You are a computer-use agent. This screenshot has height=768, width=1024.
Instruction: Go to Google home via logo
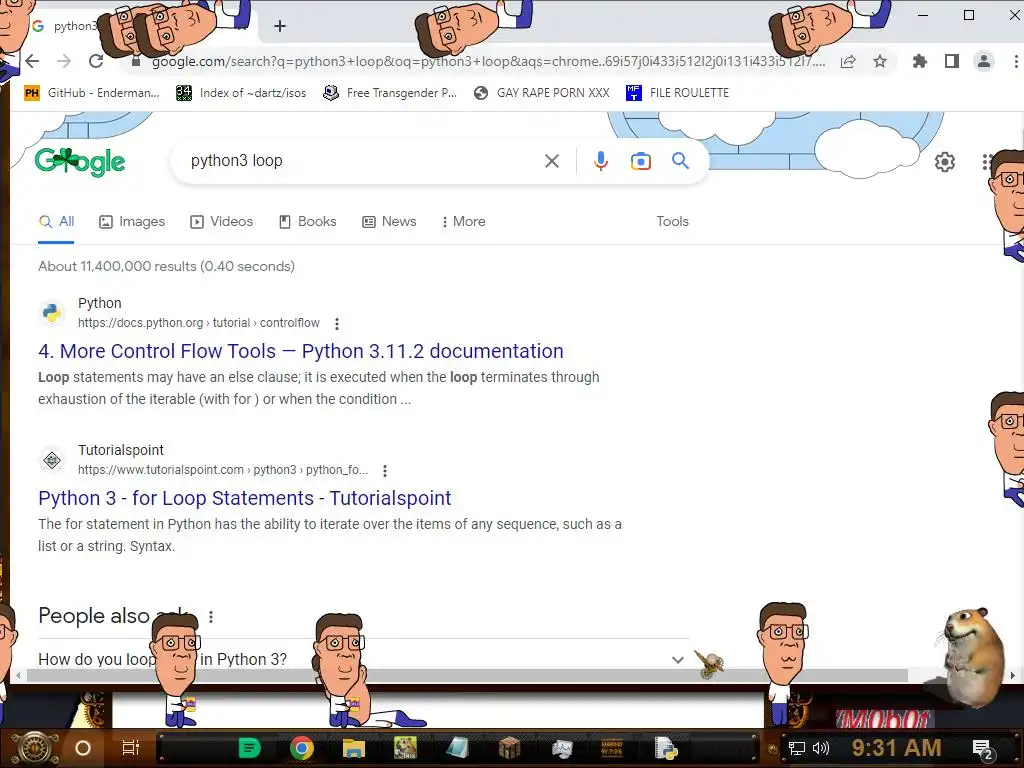(x=80, y=162)
